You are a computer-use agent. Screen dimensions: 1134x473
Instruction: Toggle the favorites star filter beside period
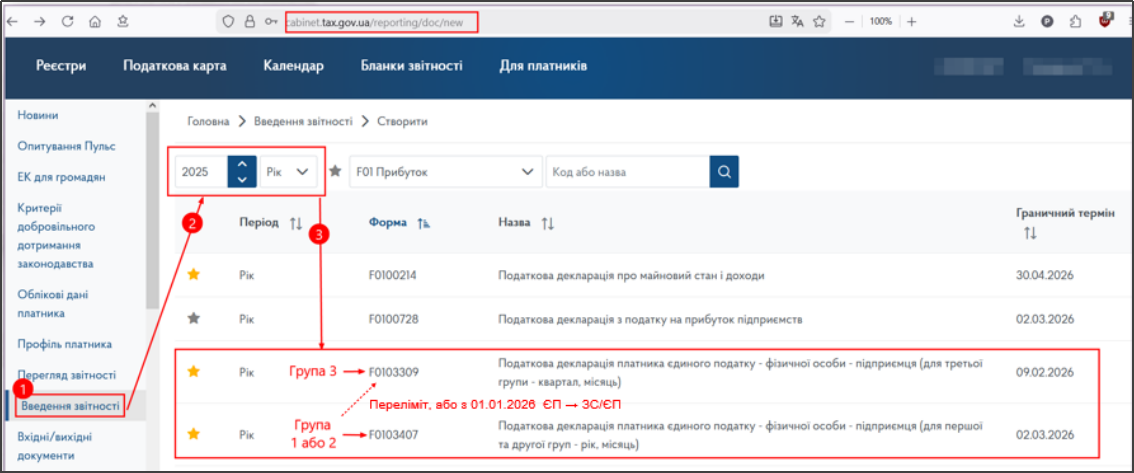[336, 171]
